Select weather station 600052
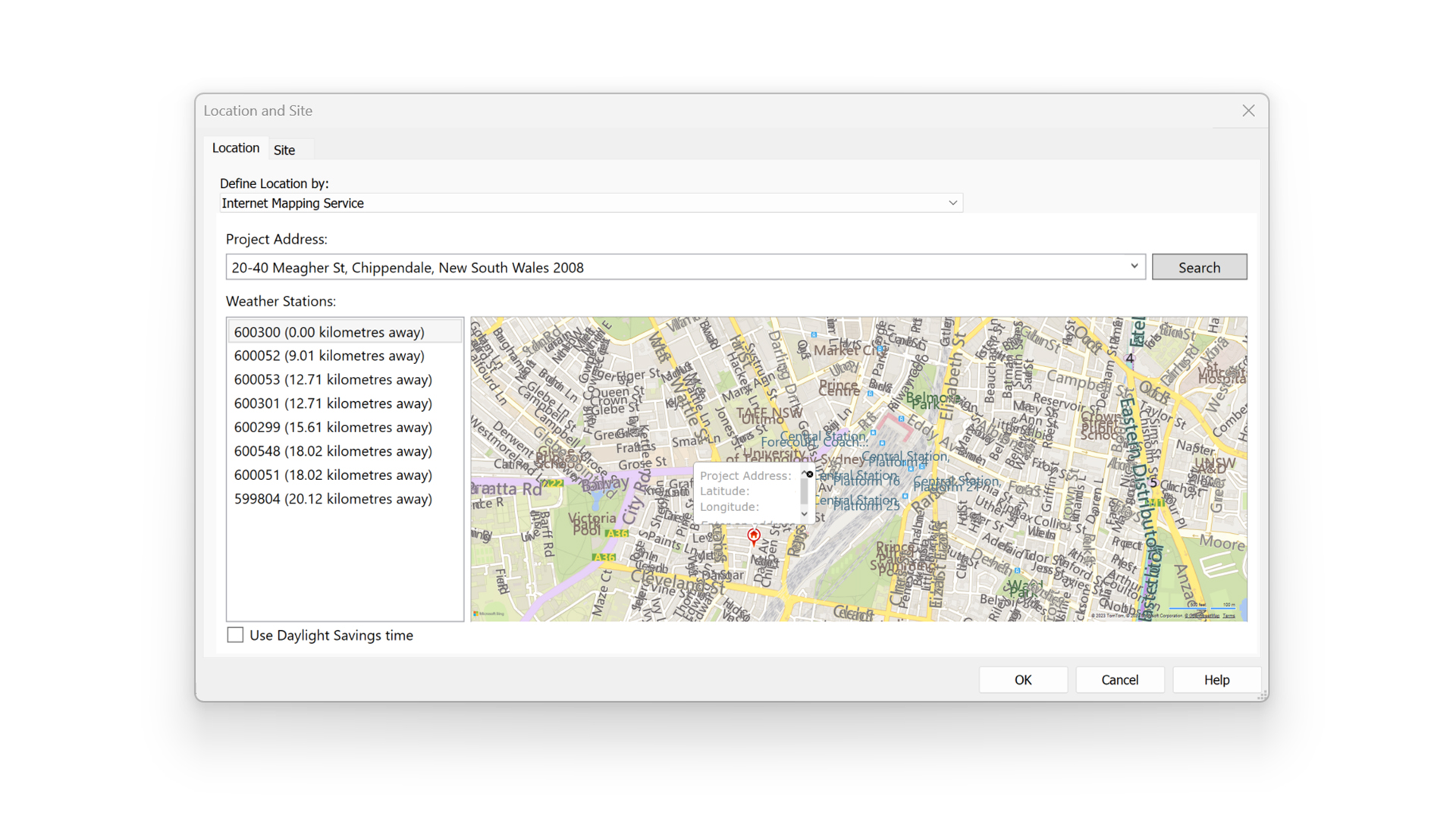The width and height of the screenshot is (1456, 819). pyautogui.click(x=329, y=356)
